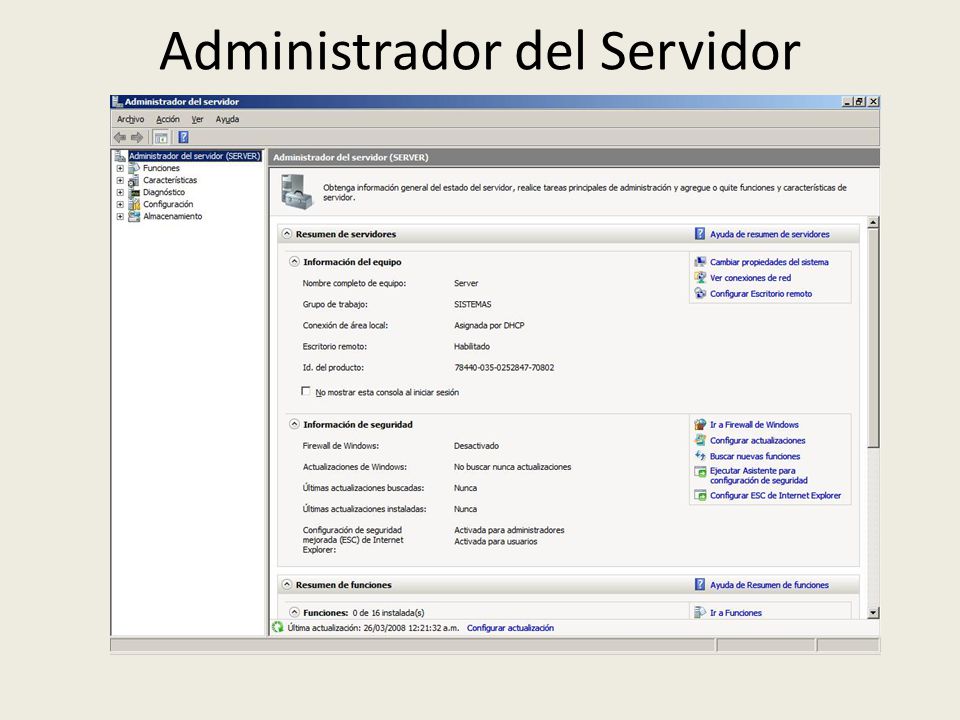This screenshot has height=720, width=960.
Task: Collapse the Resumen de funciones section
Action: coord(287,585)
